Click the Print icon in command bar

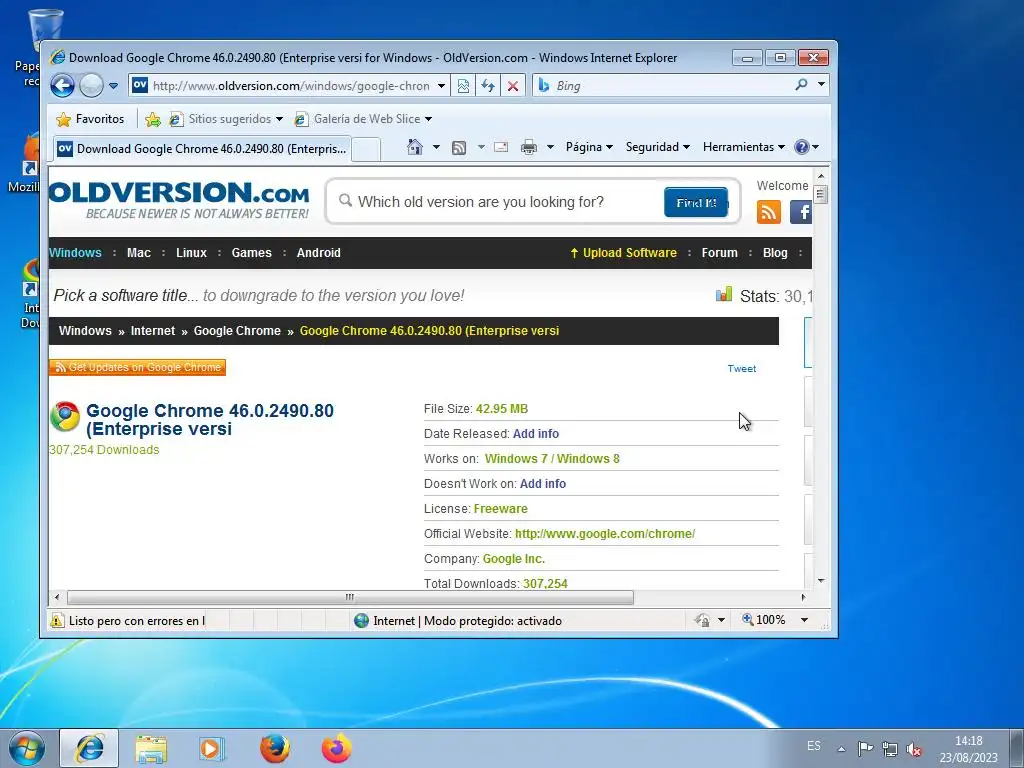[529, 147]
